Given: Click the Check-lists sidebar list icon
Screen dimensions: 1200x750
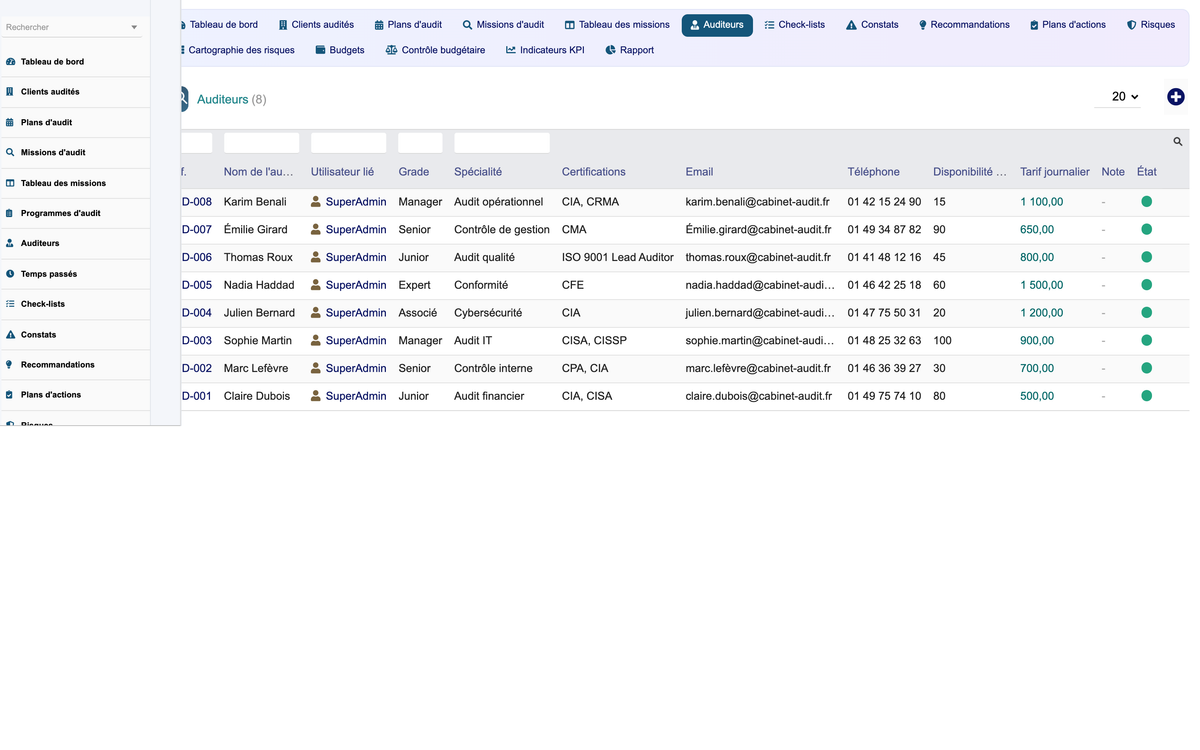Looking at the screenshot, I should click(x=10, y=304).
